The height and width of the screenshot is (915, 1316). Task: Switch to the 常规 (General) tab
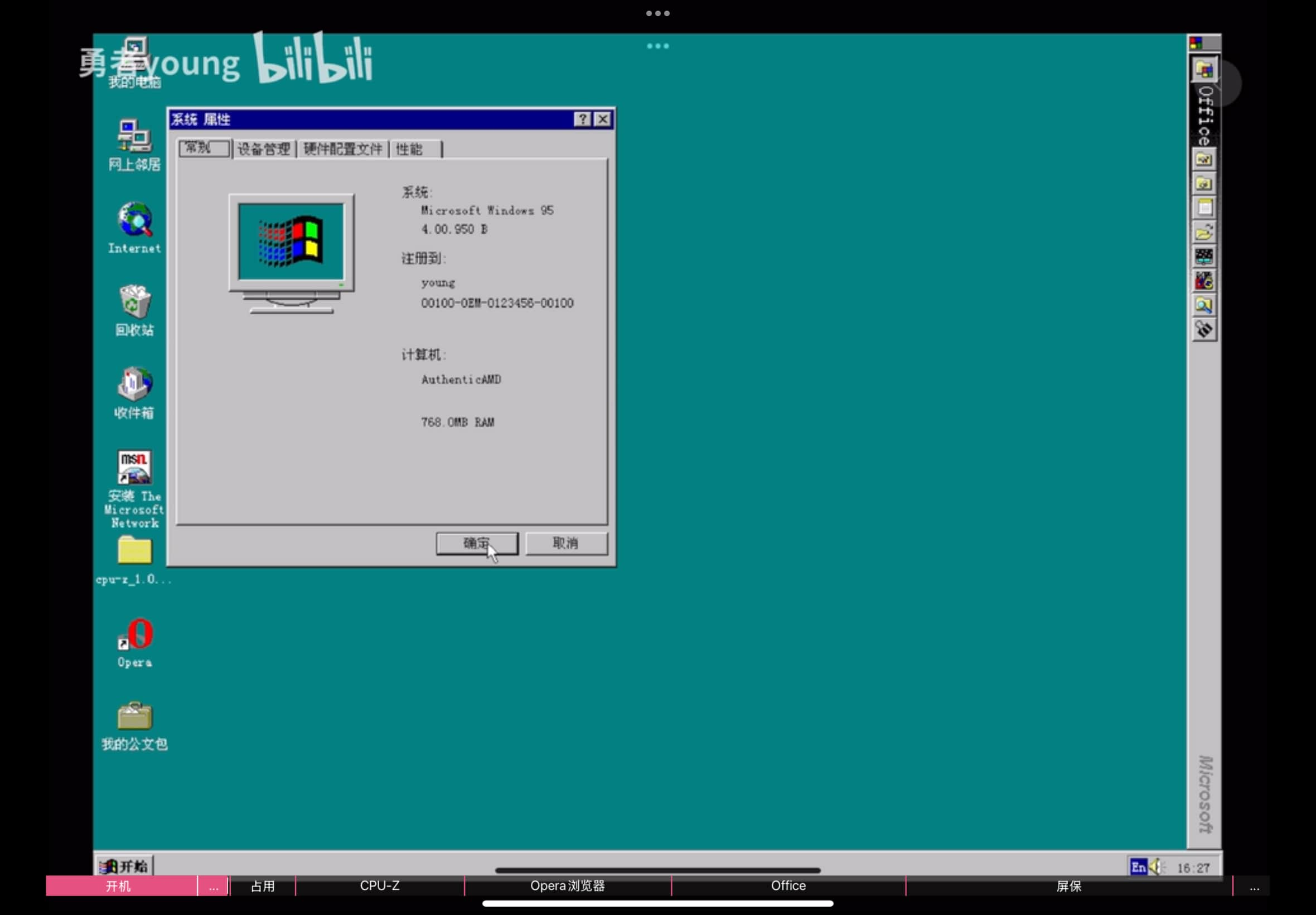(204, 148)
